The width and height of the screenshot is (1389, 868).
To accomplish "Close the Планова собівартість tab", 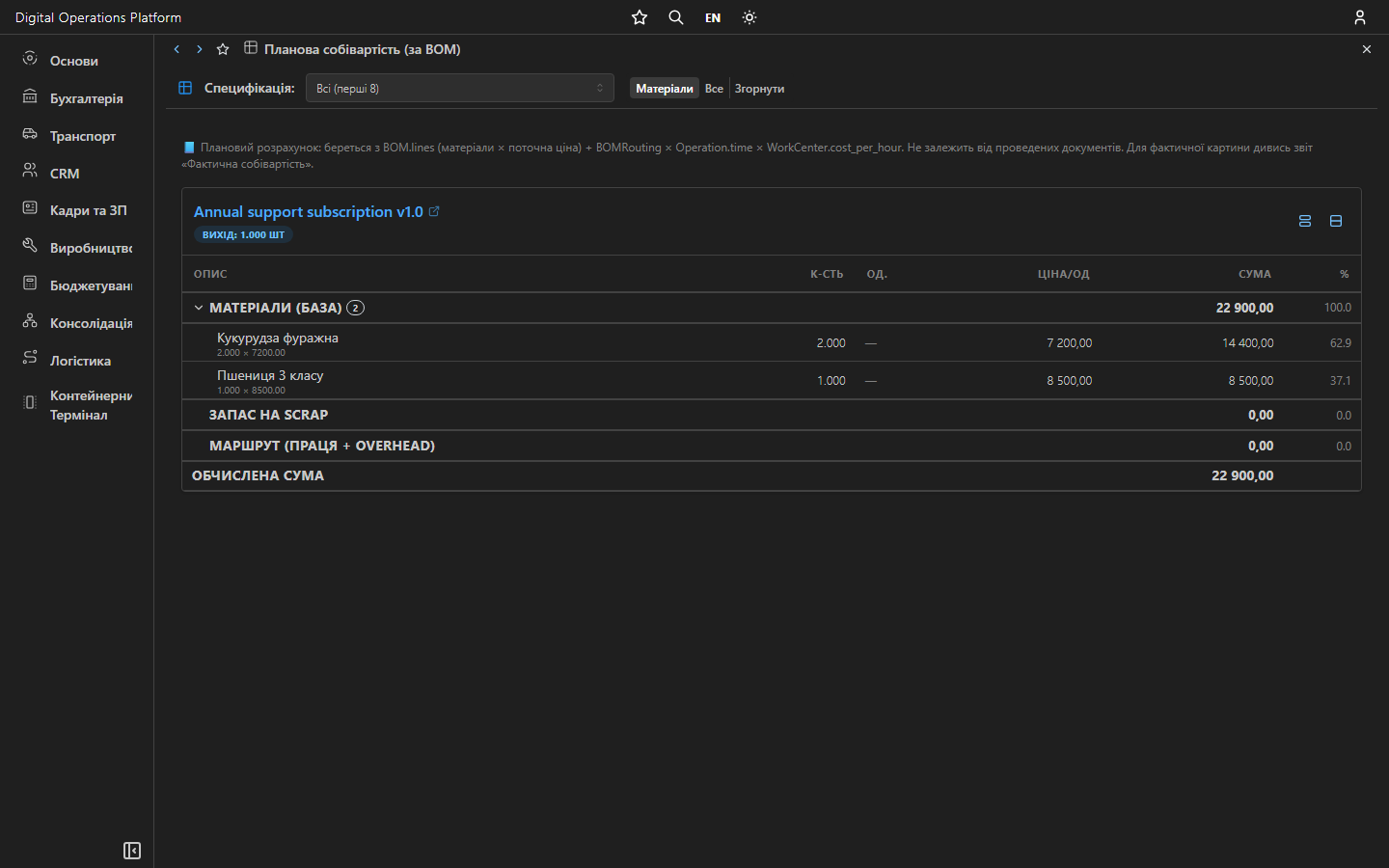I will pos(1367,49).
